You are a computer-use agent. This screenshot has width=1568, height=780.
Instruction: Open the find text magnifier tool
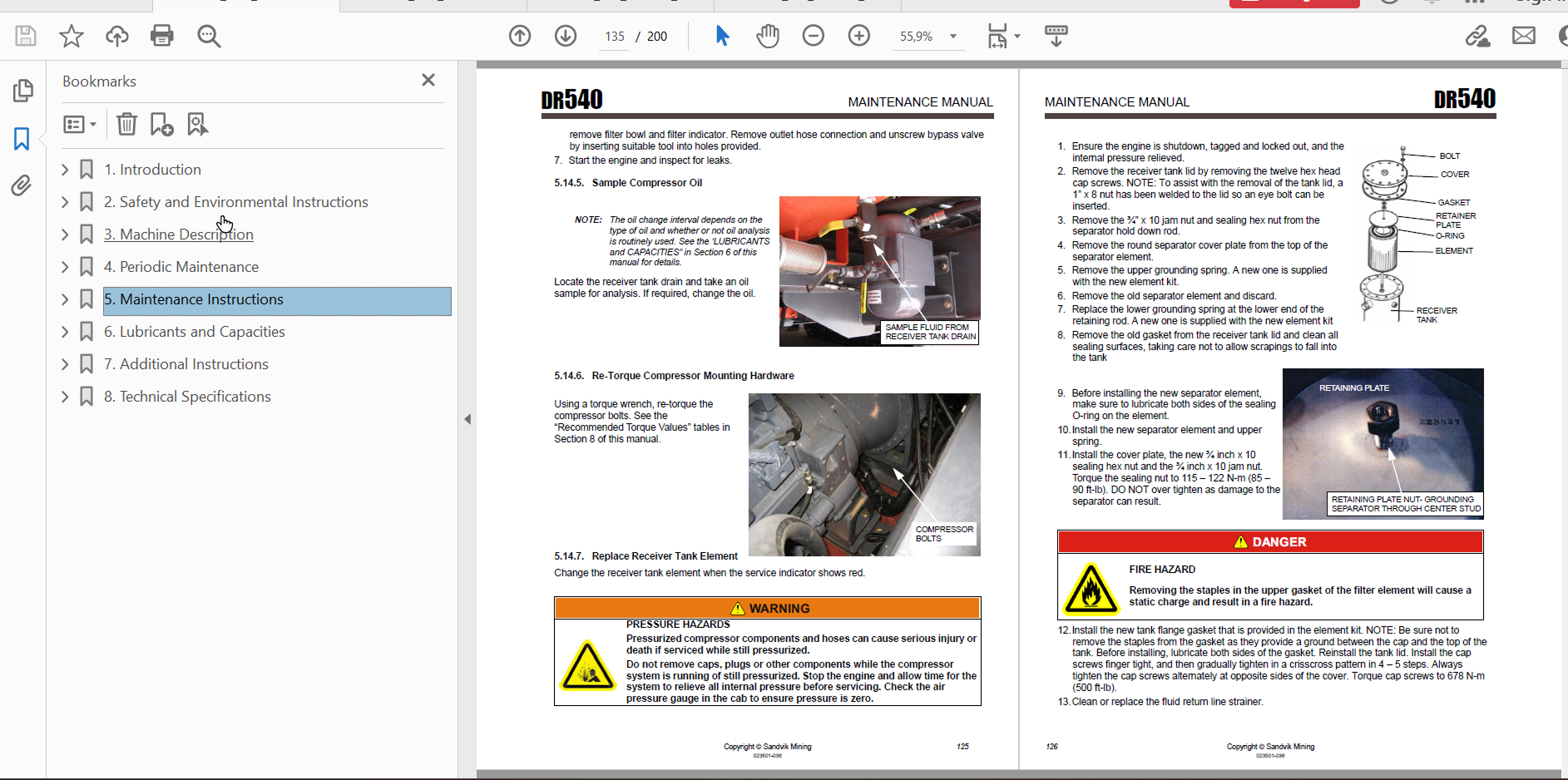click(209, 36)
